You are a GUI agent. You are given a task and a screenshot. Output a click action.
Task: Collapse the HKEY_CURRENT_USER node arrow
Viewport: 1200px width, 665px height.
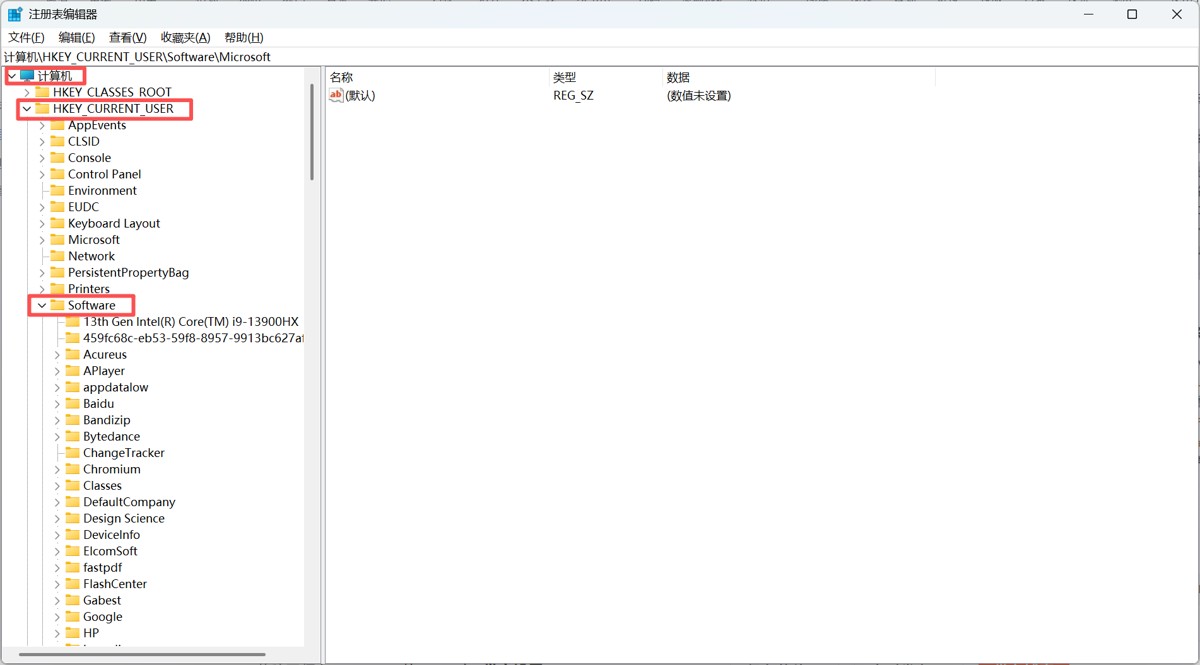coord(27,108)
